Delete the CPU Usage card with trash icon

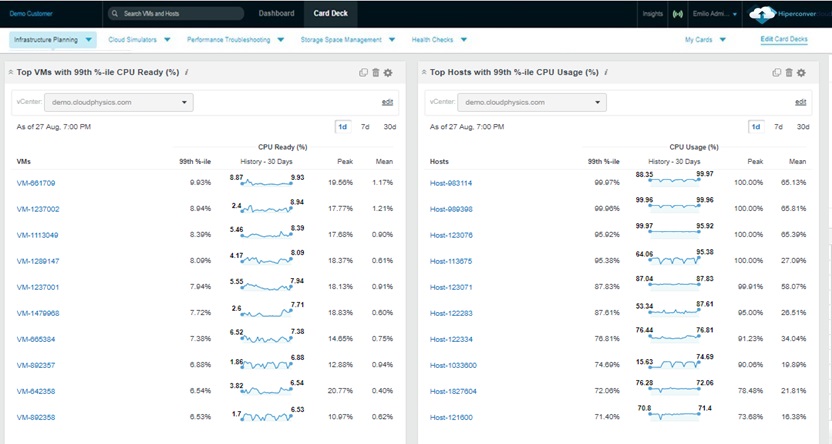click(788, 73)
